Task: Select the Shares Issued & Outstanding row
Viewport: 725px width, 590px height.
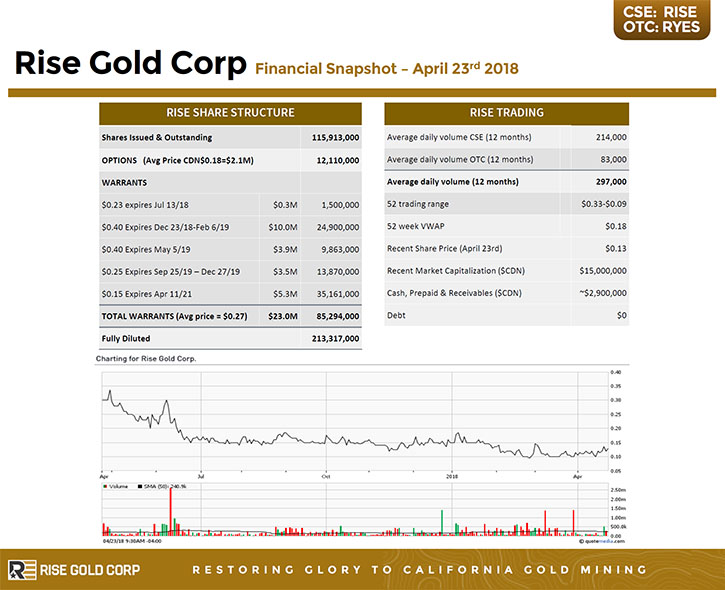Action: pyautogui.click(x=230, y=137)
